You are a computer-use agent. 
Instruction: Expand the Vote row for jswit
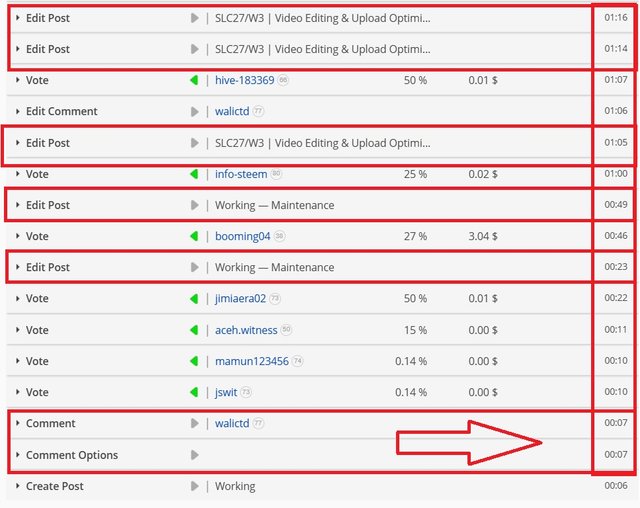[18, 392]
